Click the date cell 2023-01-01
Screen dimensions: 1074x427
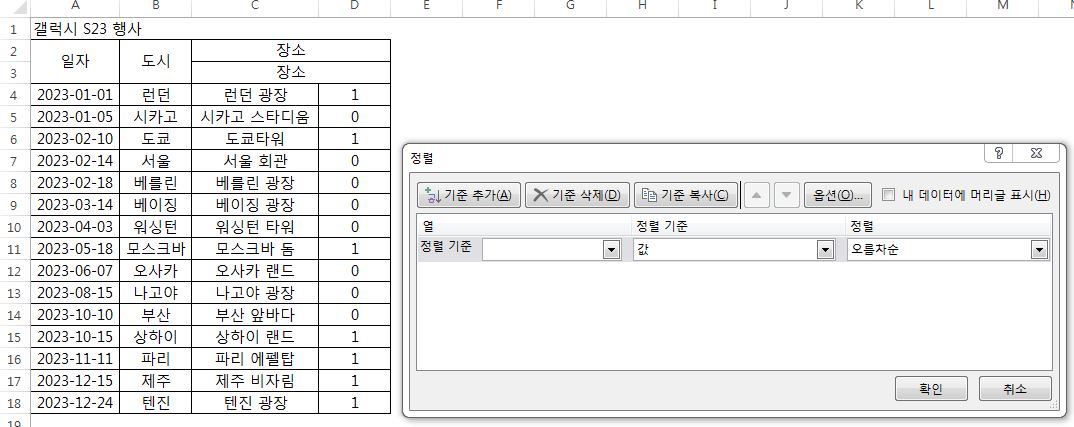click(75, 95)
